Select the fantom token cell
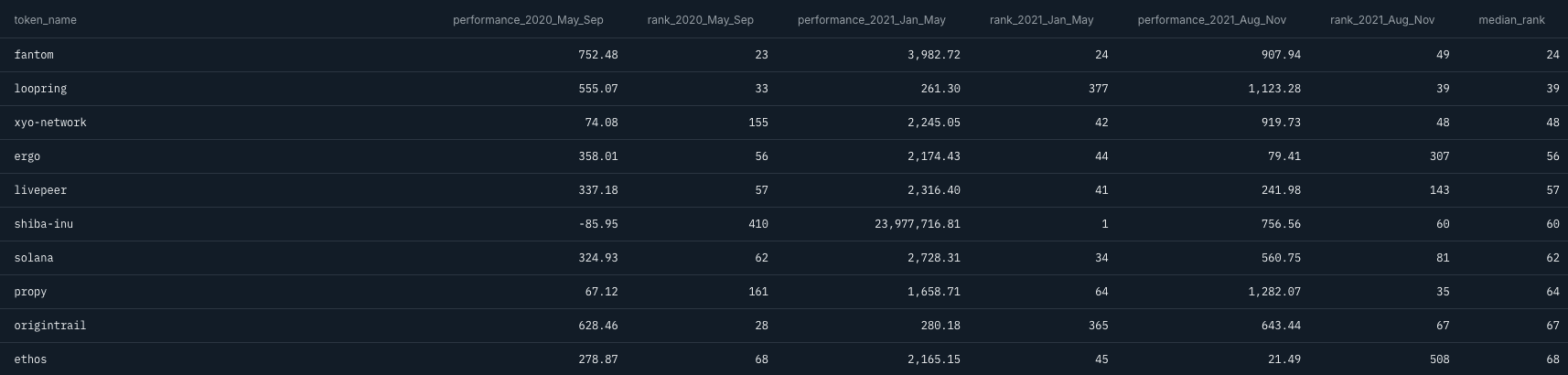The height and width of the screenshot is (375, 1568). click(34, 55)
